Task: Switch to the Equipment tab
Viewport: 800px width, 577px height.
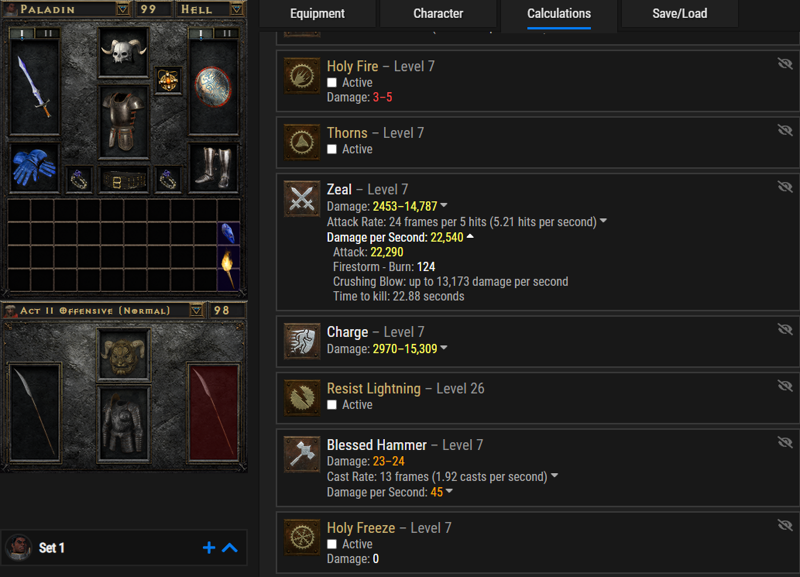Action: point(317,14)
